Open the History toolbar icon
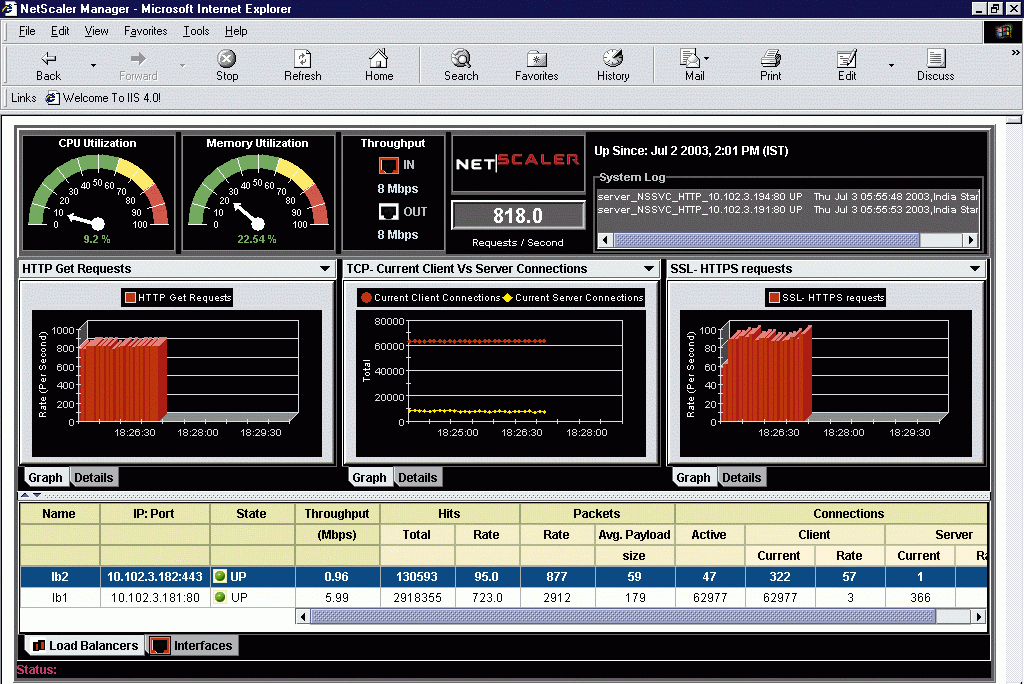Screen dimensions: 1024x684 tap(613, 58)
